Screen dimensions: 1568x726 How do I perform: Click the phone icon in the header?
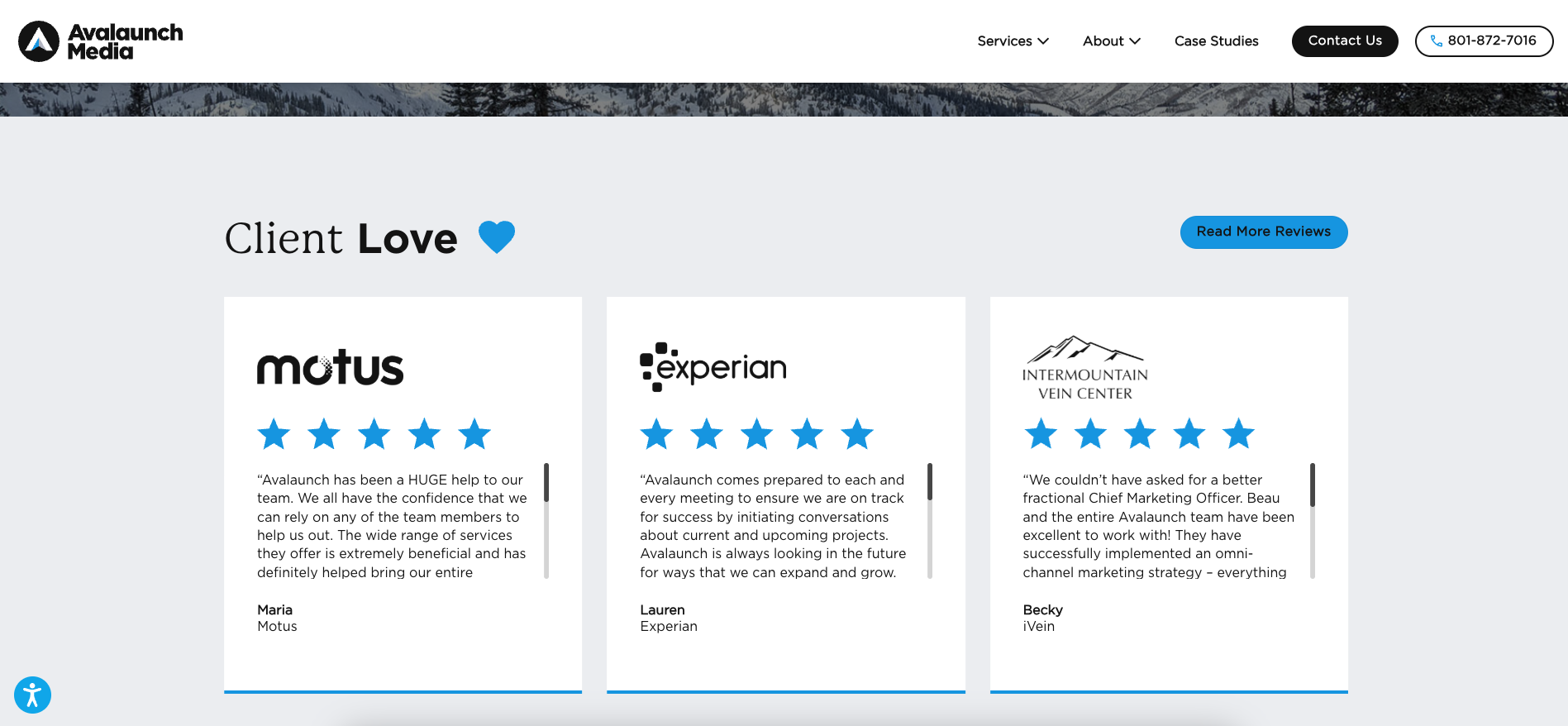[1437, 41]
